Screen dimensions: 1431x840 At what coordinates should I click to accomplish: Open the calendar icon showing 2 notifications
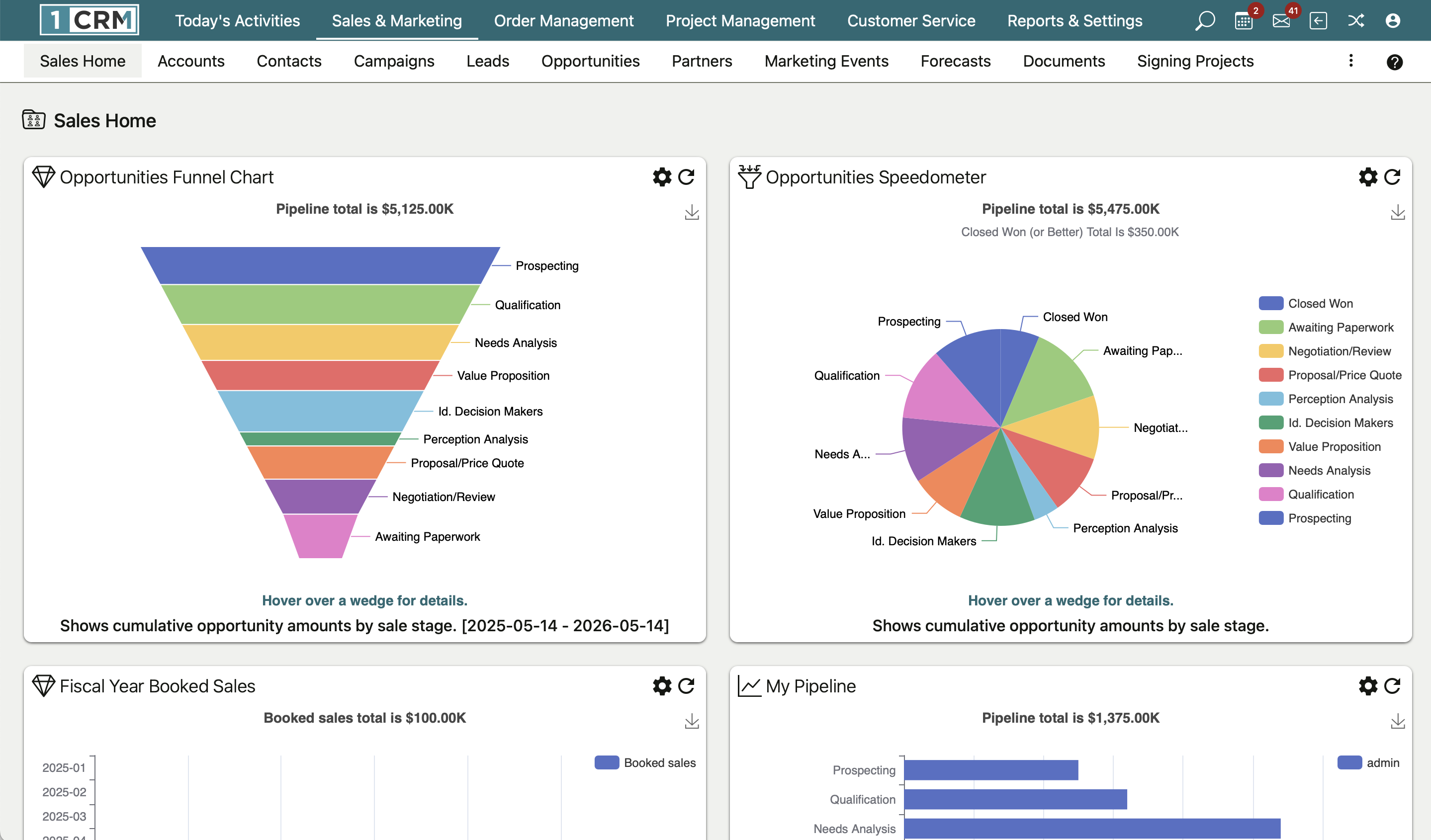coord(1244,20)
